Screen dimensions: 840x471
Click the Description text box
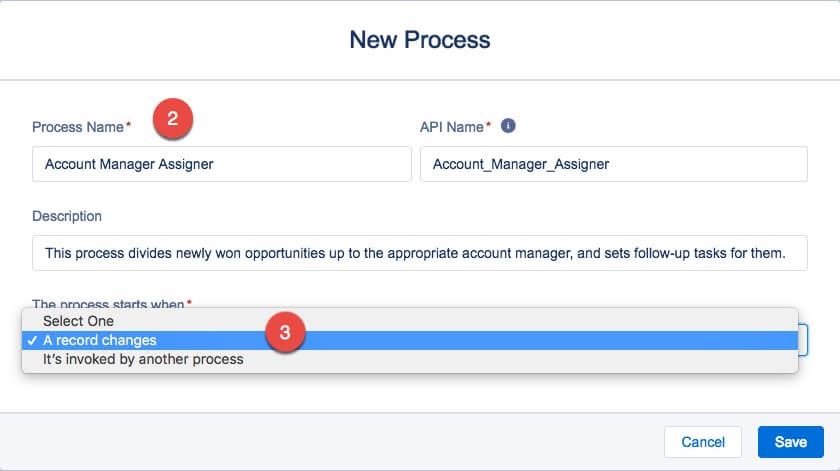419,254
